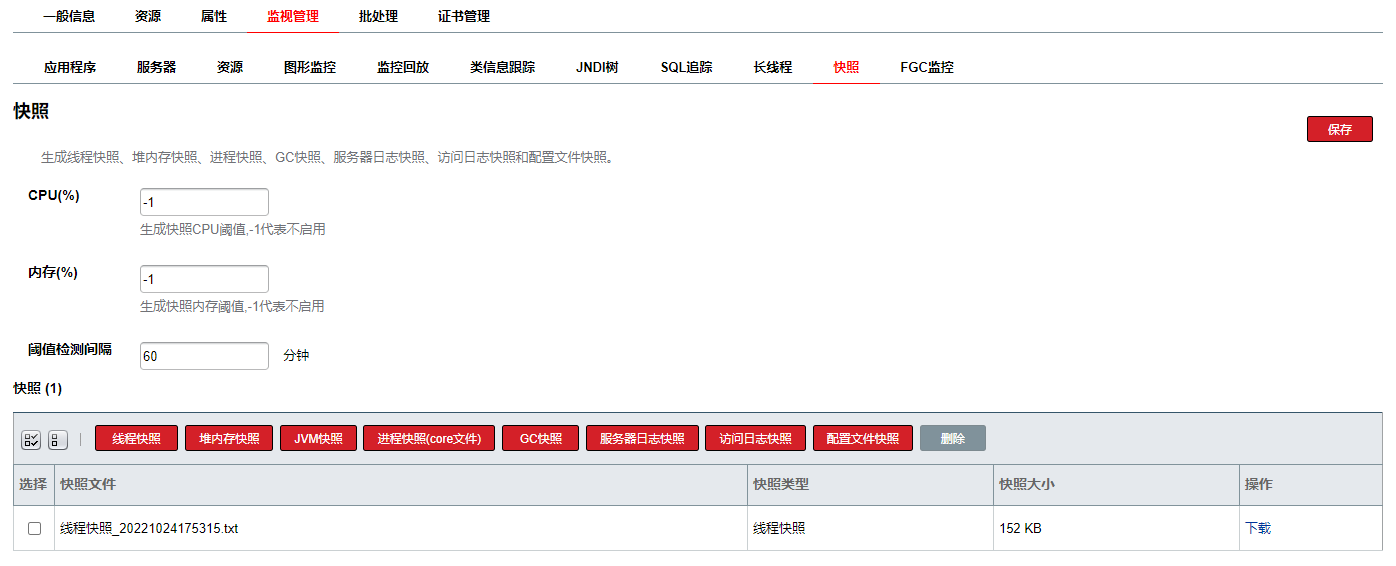Click the 服务器日志快照 button
Image resolution: width=1396 pixels, height=566 pixels.
pos(642,439)
